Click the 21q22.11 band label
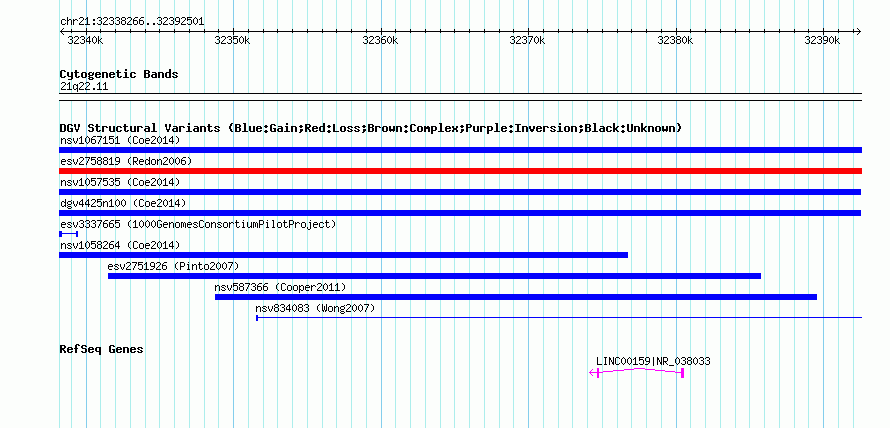 point(84,87)
